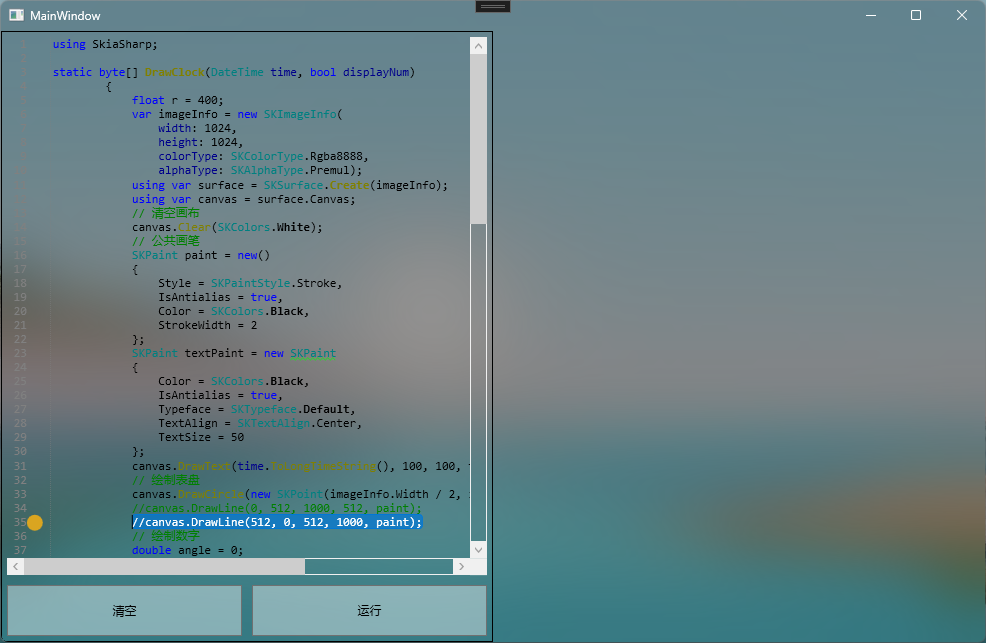Click the right arrow of the horizontal scrollbar
Viewport: 986px width, 643px height.
click(461, 566)
